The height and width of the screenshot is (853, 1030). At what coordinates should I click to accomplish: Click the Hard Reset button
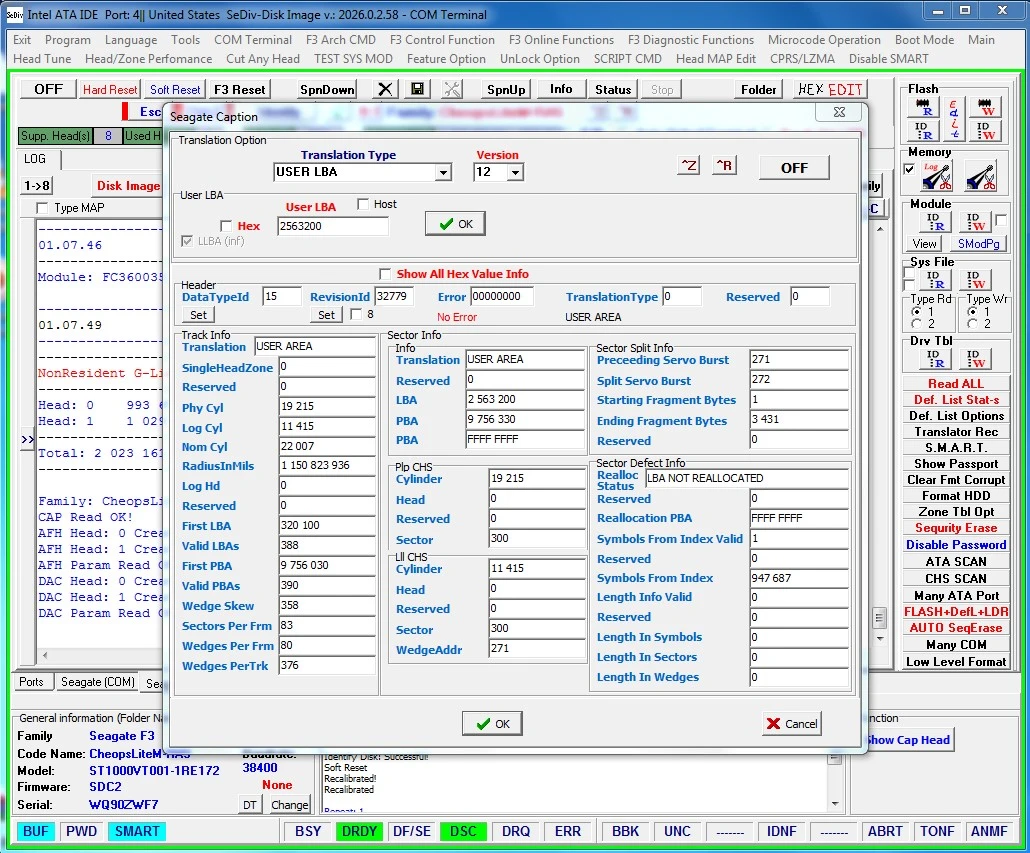[x=110, y=89]
